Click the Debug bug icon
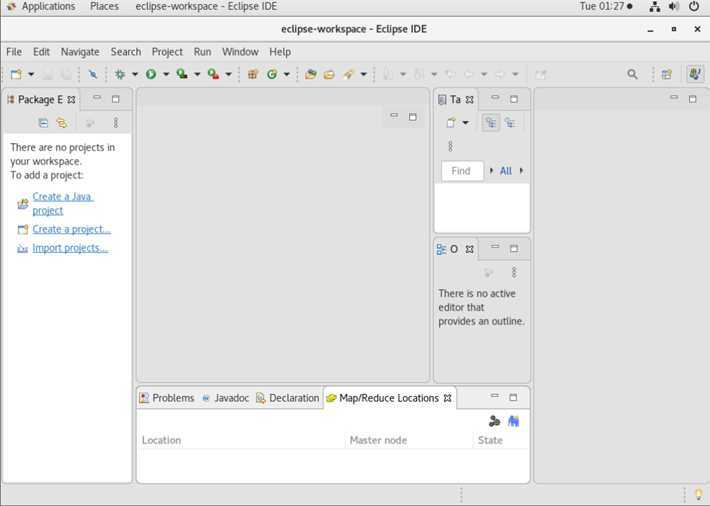The image size is (710, 506). point(120,74)
